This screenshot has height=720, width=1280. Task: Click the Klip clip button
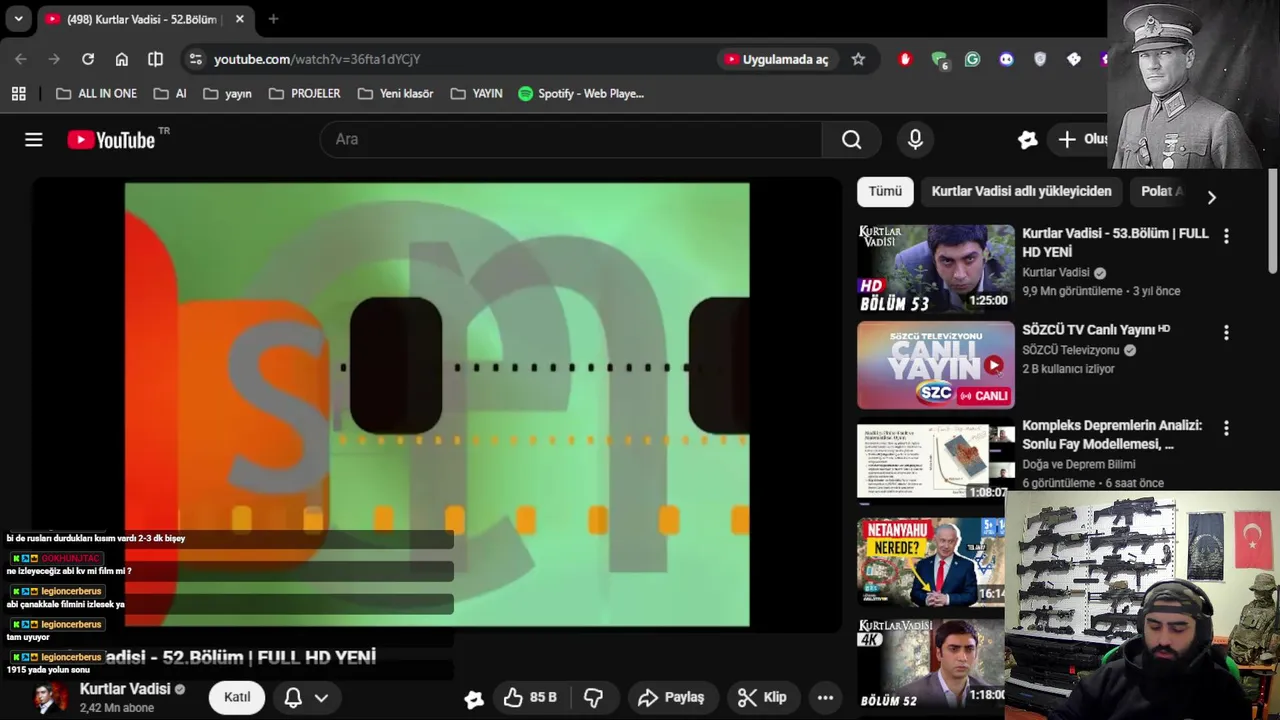[x=762, y=698]
